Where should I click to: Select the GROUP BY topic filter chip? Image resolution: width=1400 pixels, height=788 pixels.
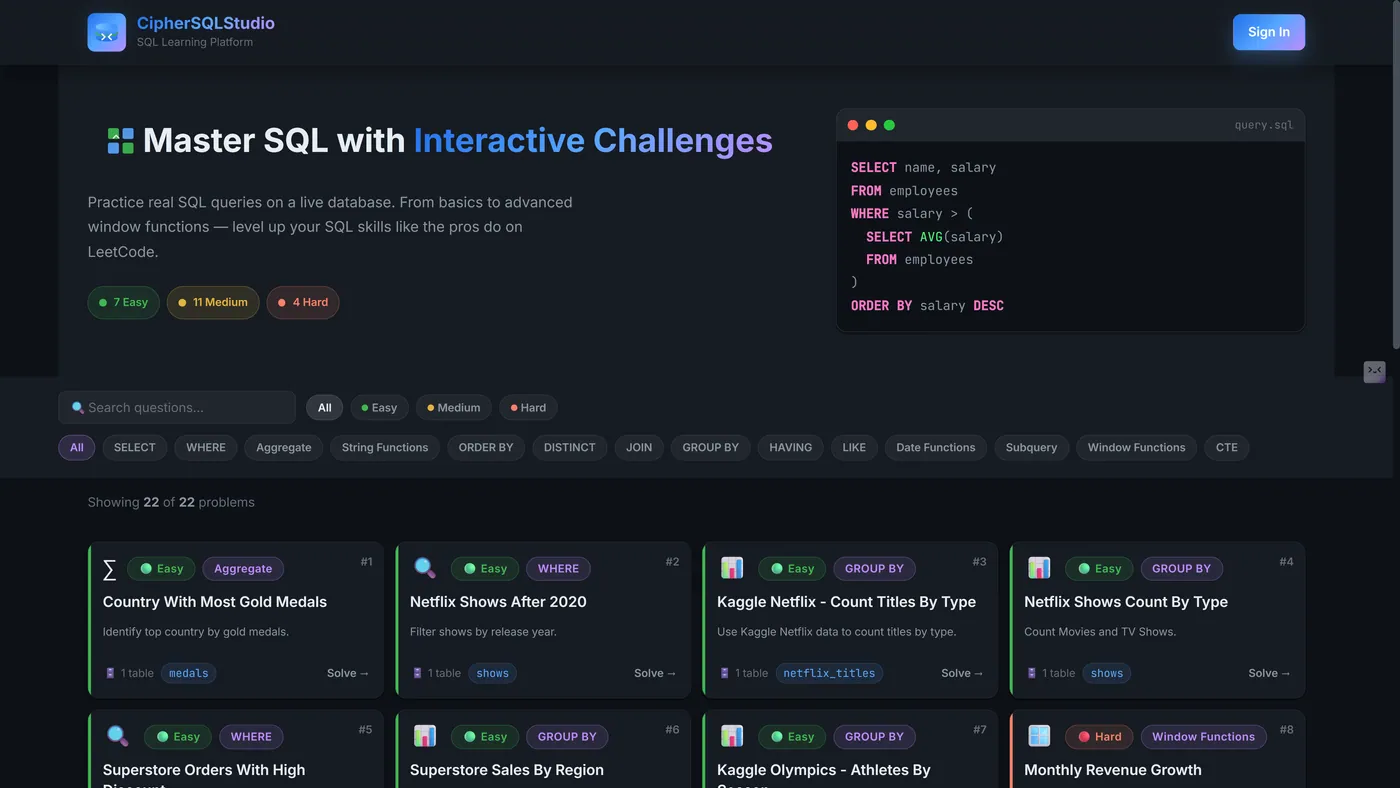(711, 447)
